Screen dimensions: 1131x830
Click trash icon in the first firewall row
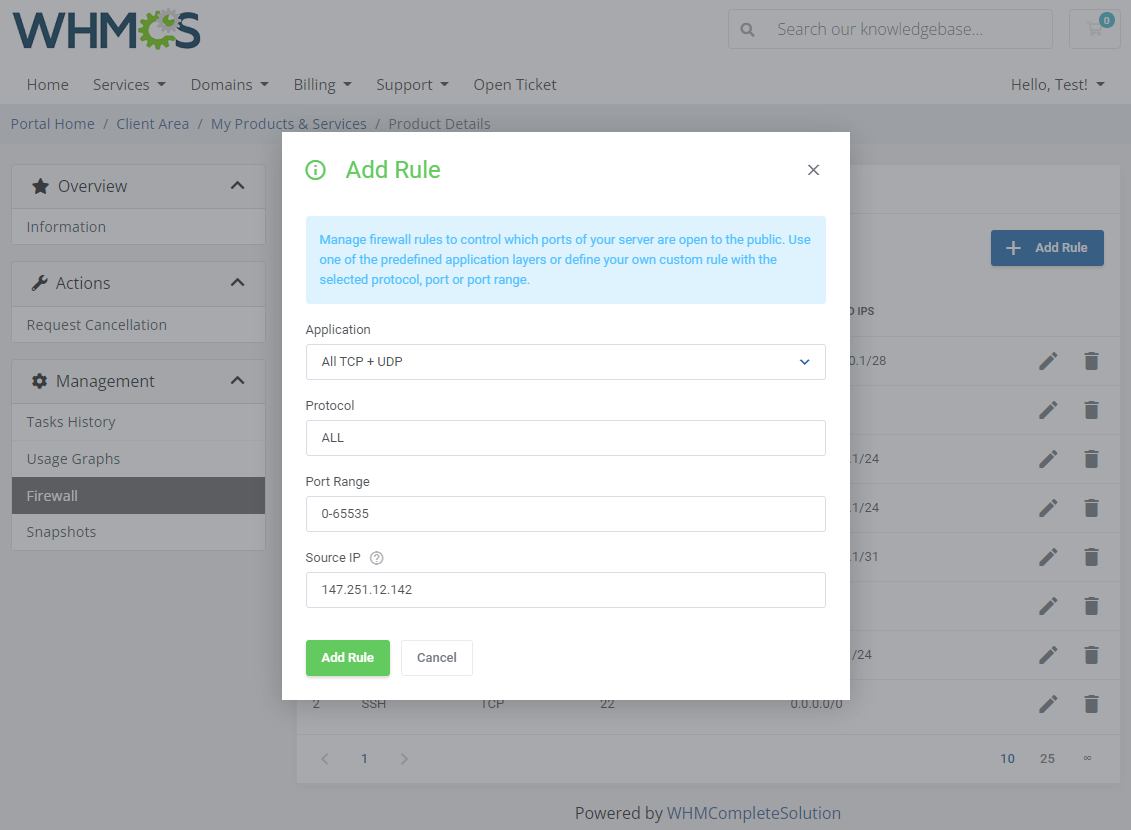click(x=1091, y=361)
